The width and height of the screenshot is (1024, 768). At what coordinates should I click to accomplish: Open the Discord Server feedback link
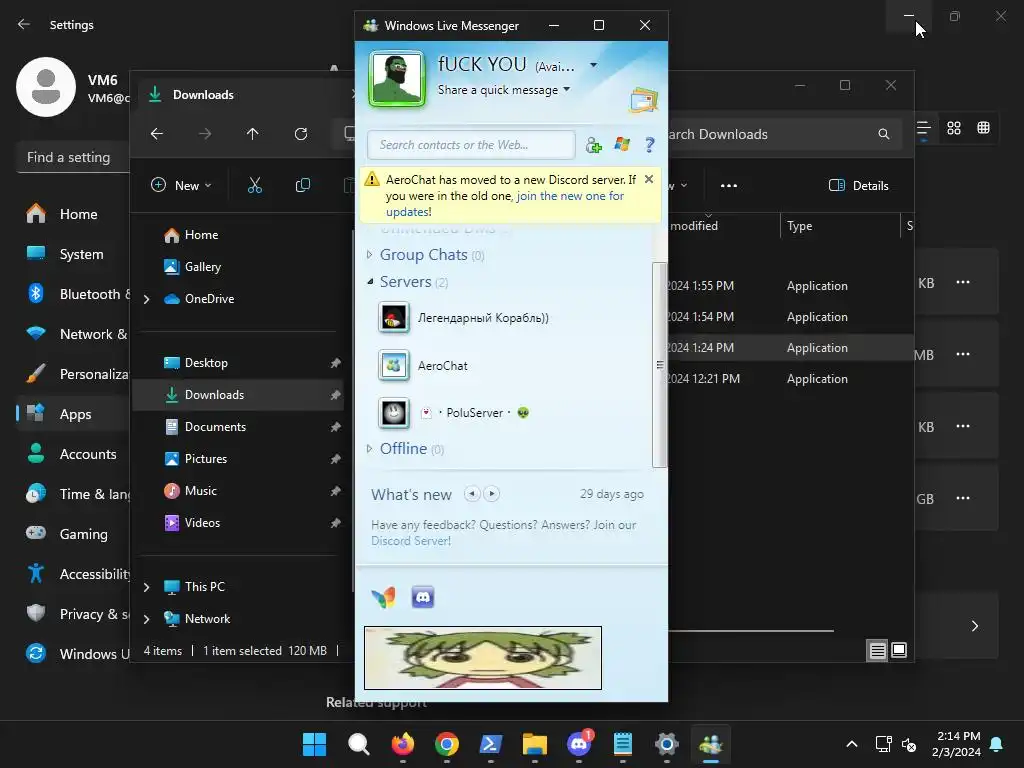click(411, 541)
